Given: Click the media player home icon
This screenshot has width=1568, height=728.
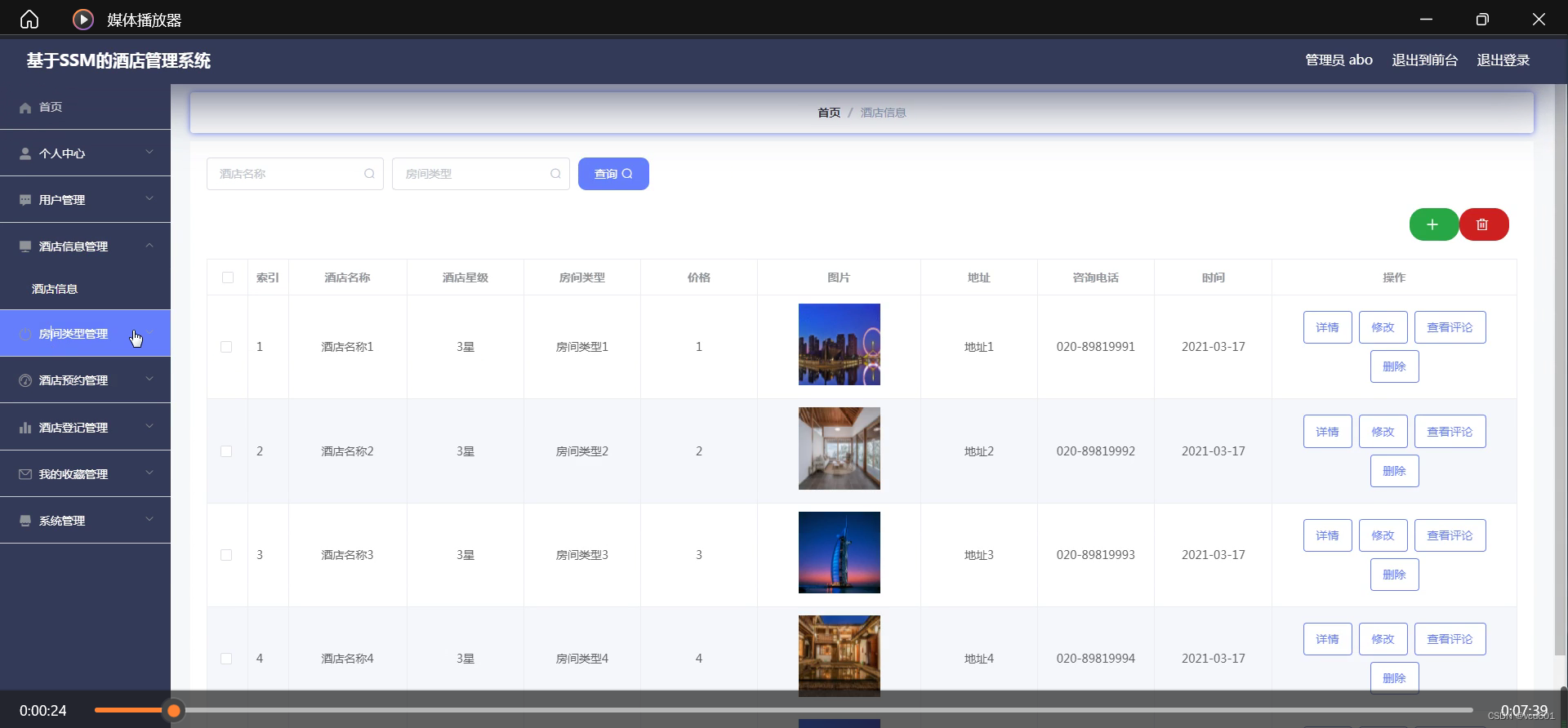Looking at the screenshot, I should [x=29, y=19].
